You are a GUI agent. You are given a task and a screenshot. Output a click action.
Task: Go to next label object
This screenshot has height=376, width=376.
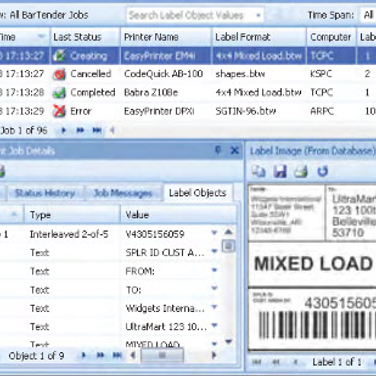84,356
